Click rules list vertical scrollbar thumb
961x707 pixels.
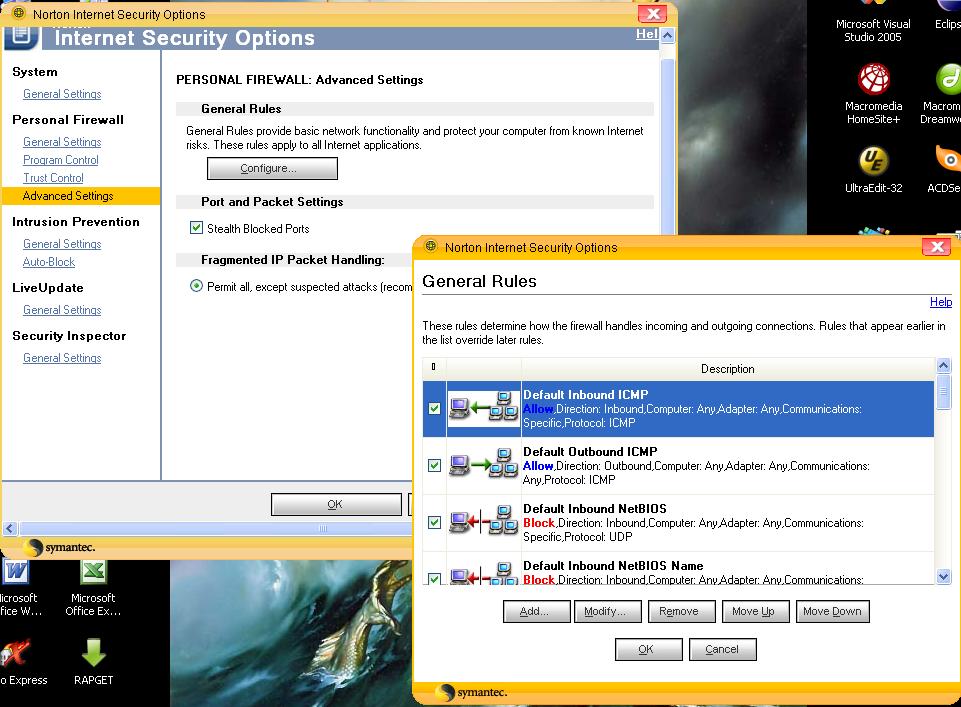click(x=943, y=391)
